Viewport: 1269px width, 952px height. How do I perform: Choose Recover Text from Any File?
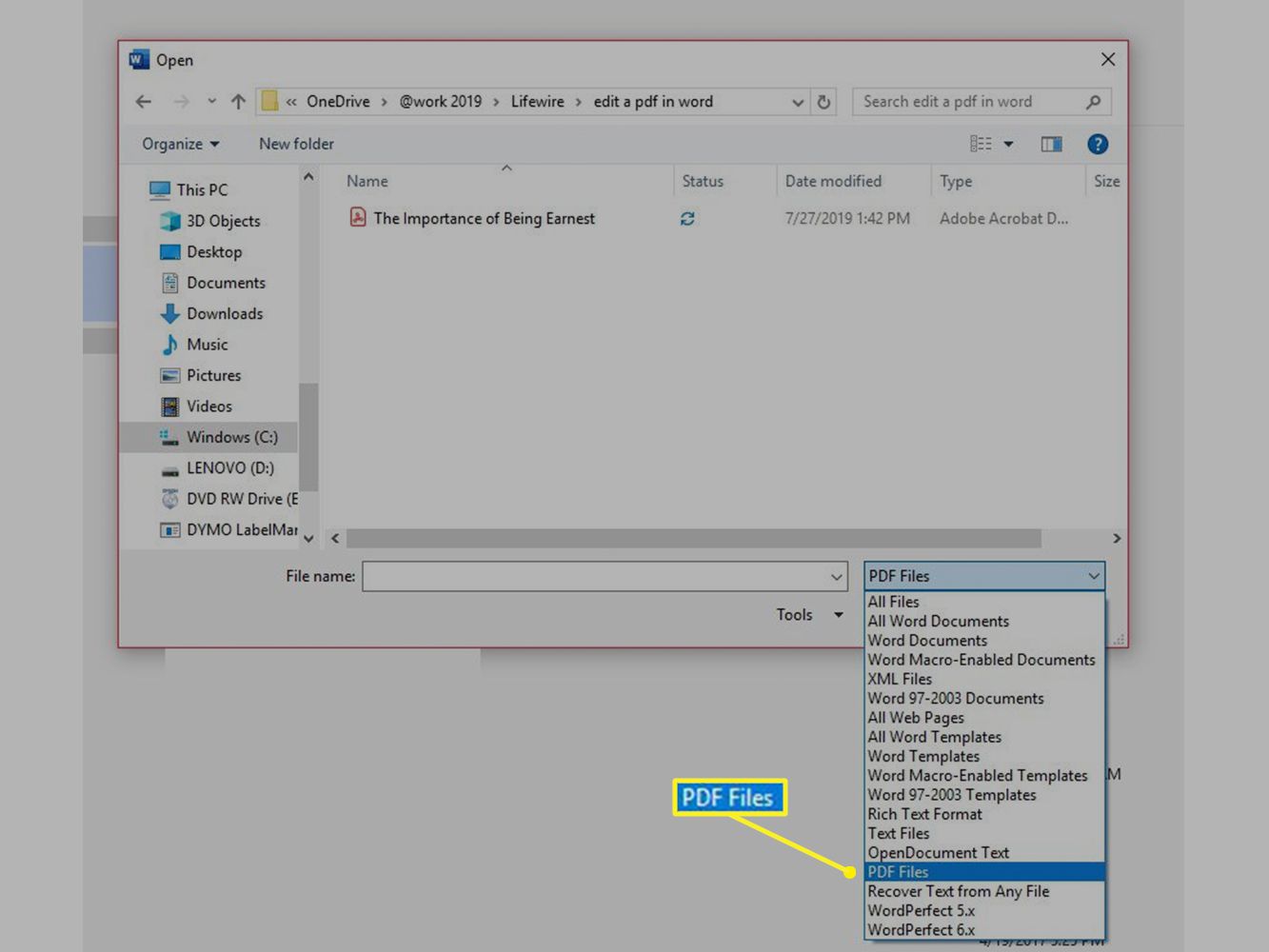984,891
